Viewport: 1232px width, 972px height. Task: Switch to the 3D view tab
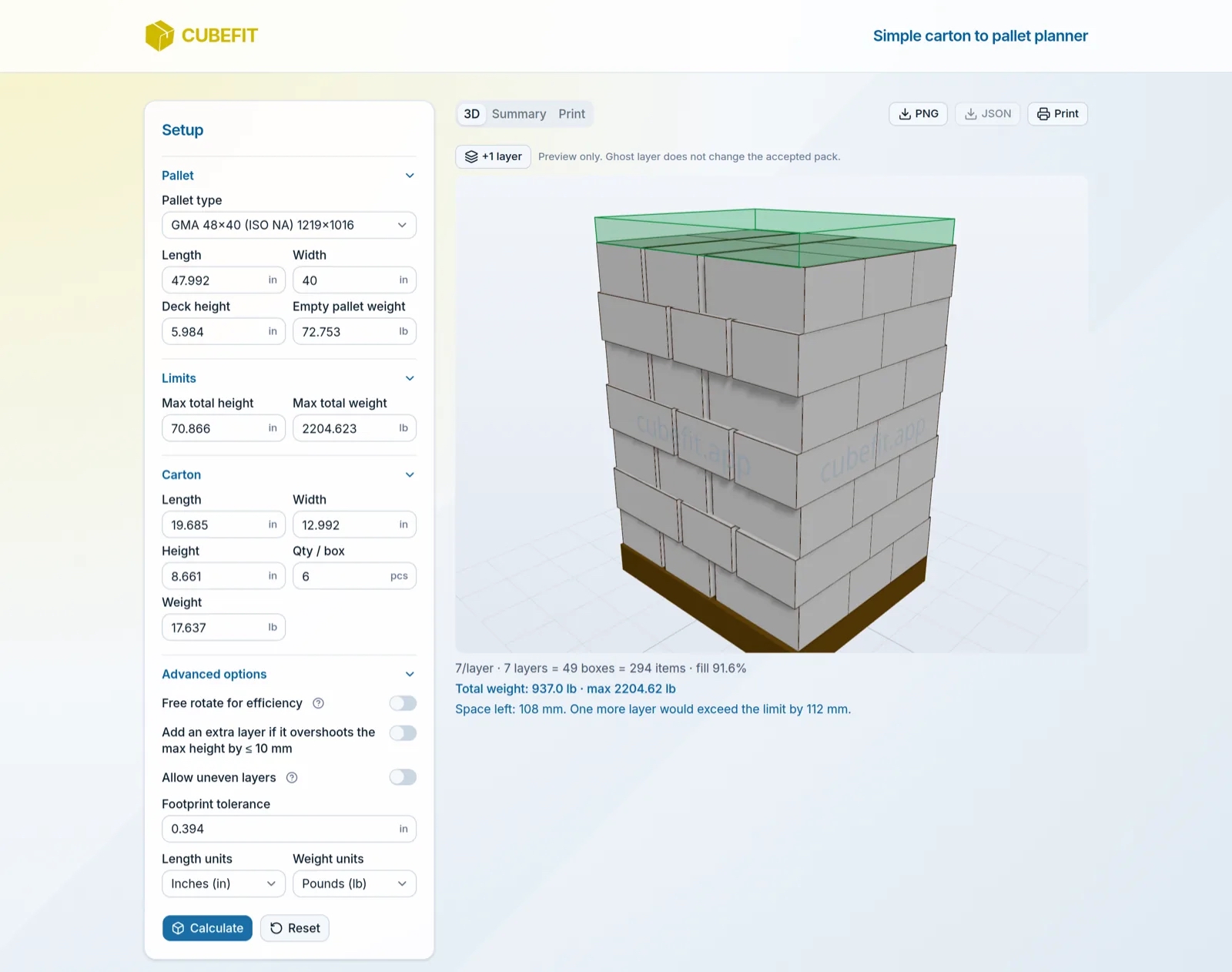click(x=472, y=114)
